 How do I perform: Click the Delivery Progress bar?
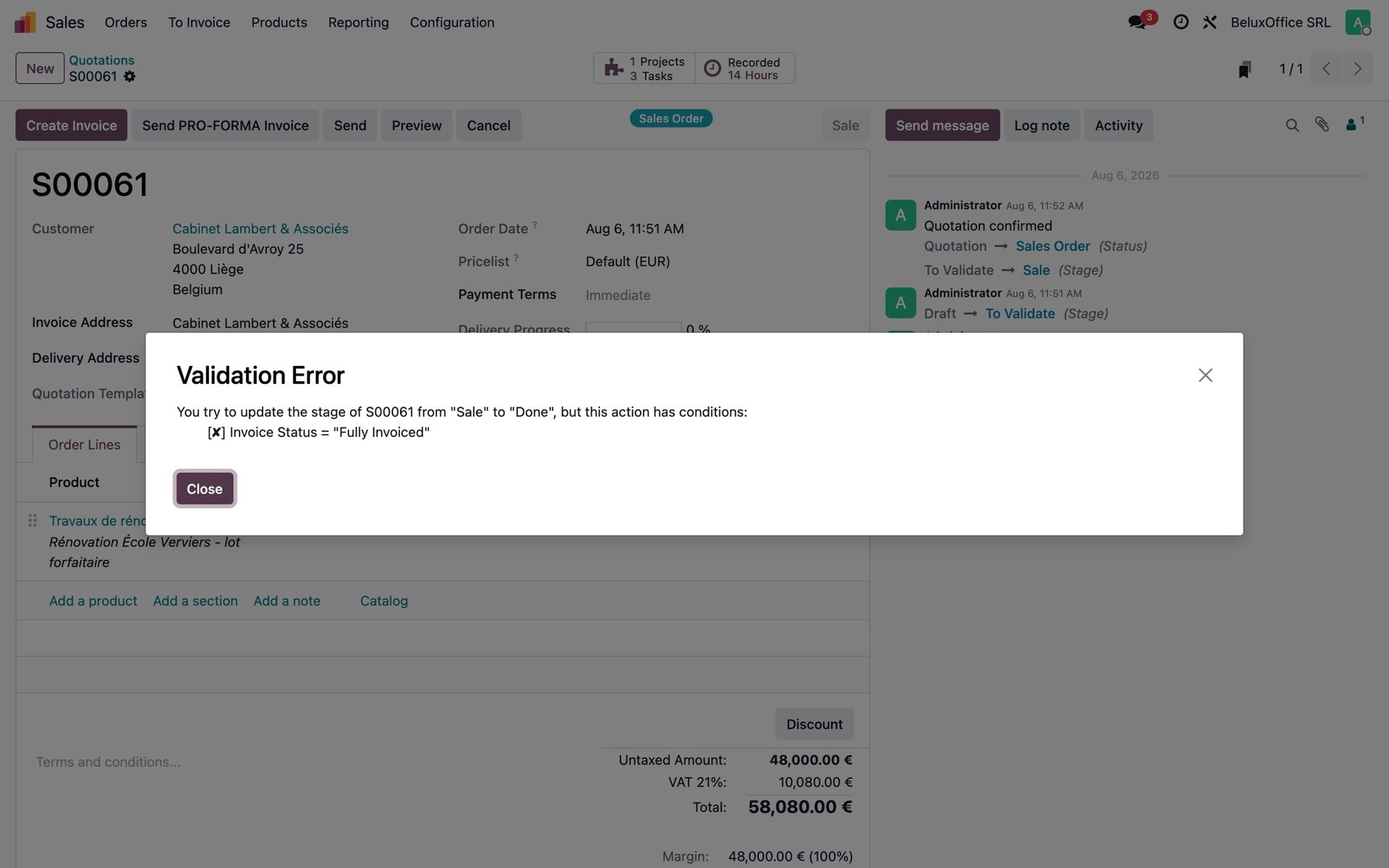(634, 328)
